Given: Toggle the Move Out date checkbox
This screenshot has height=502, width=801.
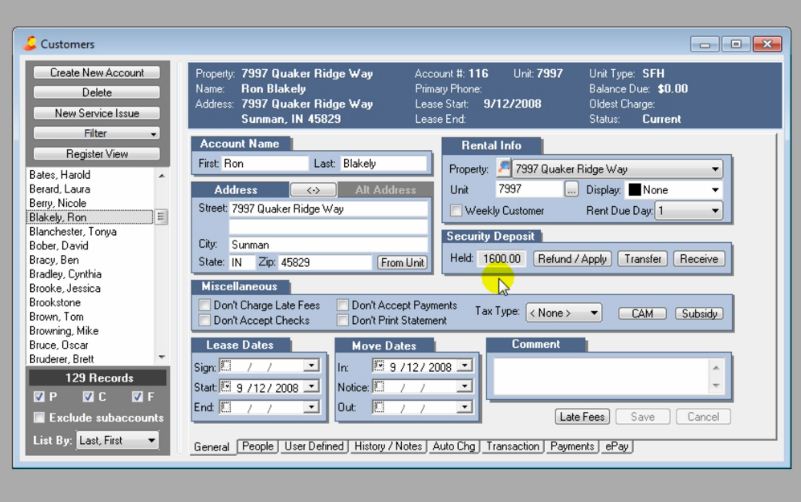Looking at the screenshot, I should point(379,407).
